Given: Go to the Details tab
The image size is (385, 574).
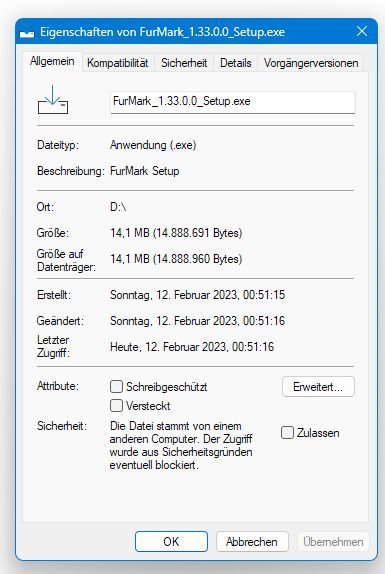Looking at the screenshot, I should click(x=236, y=63).
